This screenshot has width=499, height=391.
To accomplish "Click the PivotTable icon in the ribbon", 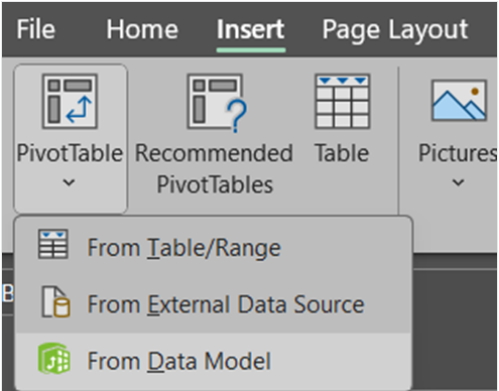I will [x=70, y=101].
